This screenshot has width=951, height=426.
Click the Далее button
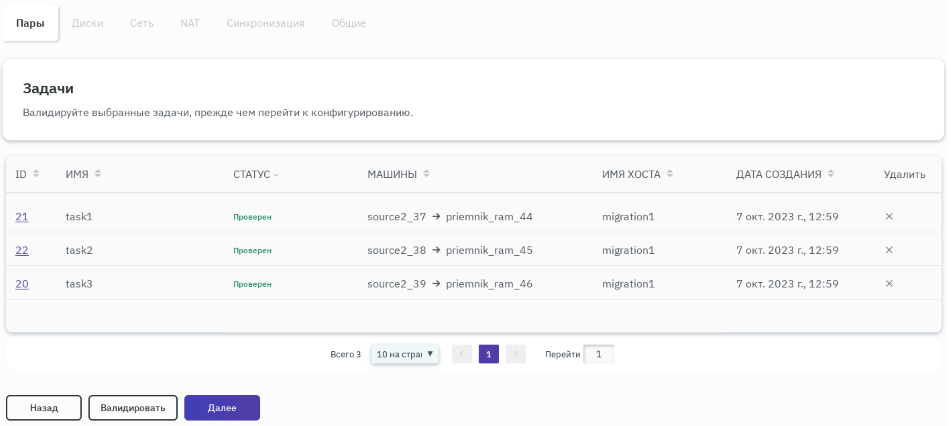tap(222, 408)
